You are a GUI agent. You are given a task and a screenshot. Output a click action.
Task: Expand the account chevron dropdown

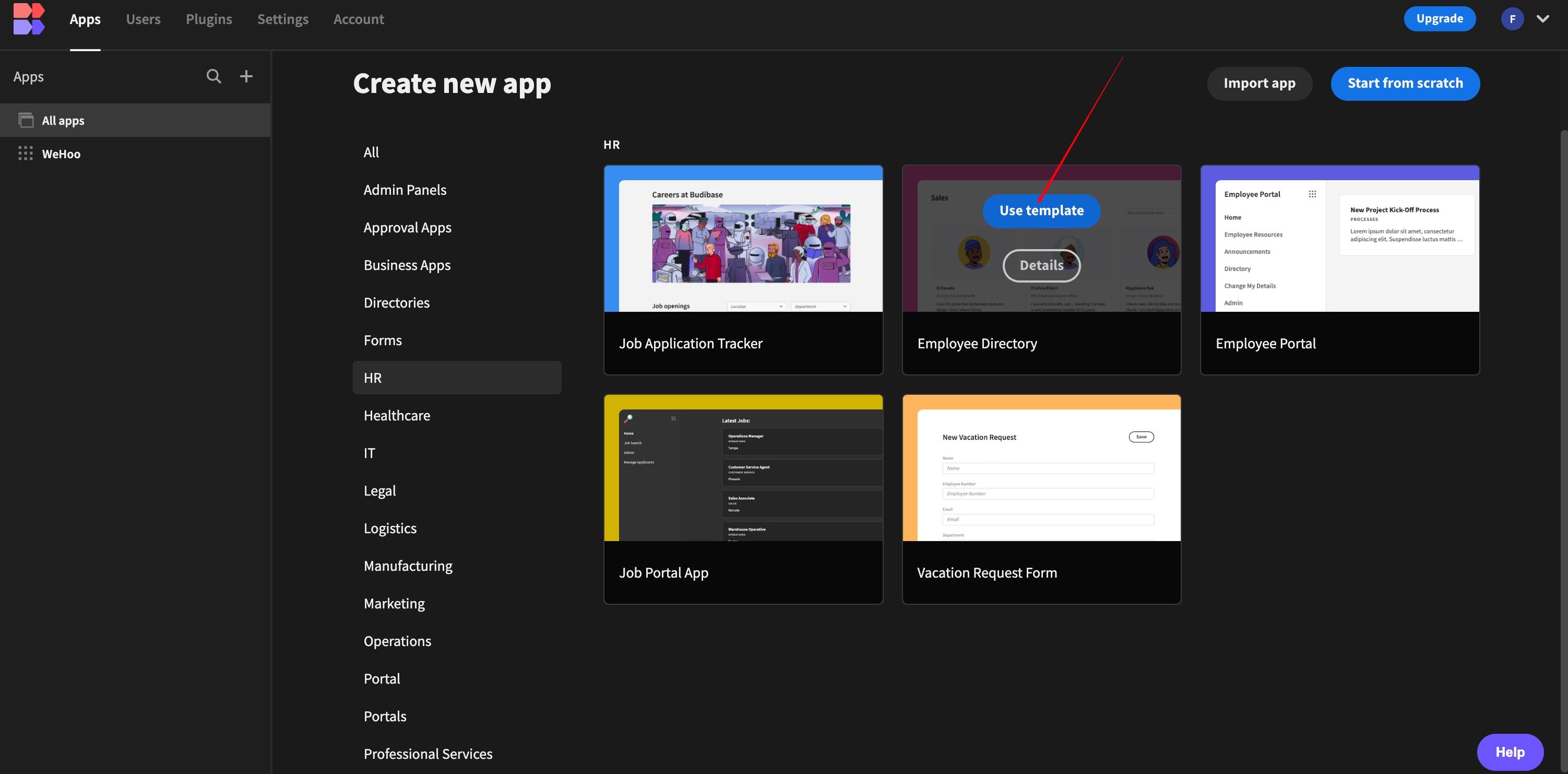click(1542, 19)
